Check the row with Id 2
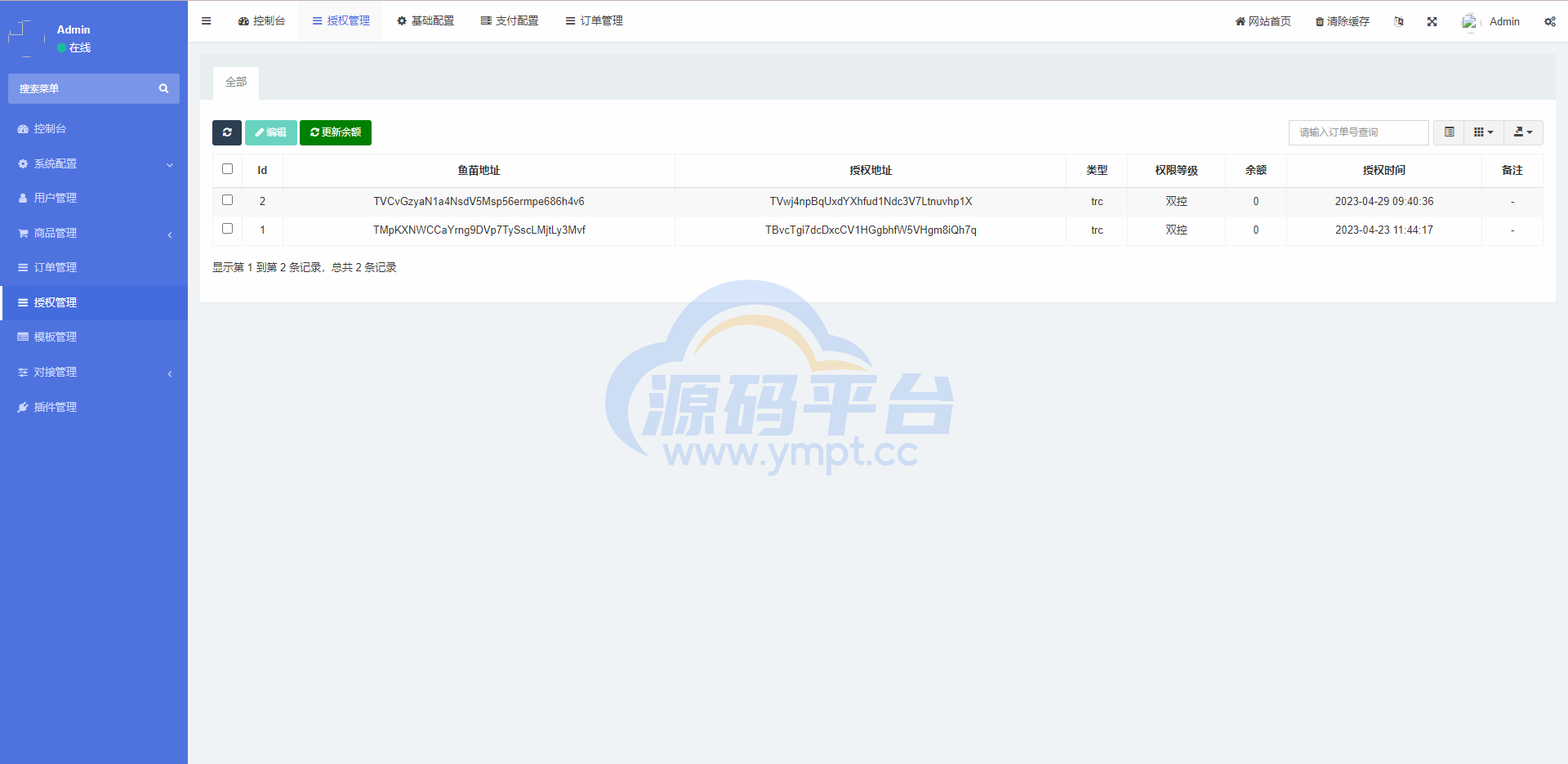 [227, 200]
